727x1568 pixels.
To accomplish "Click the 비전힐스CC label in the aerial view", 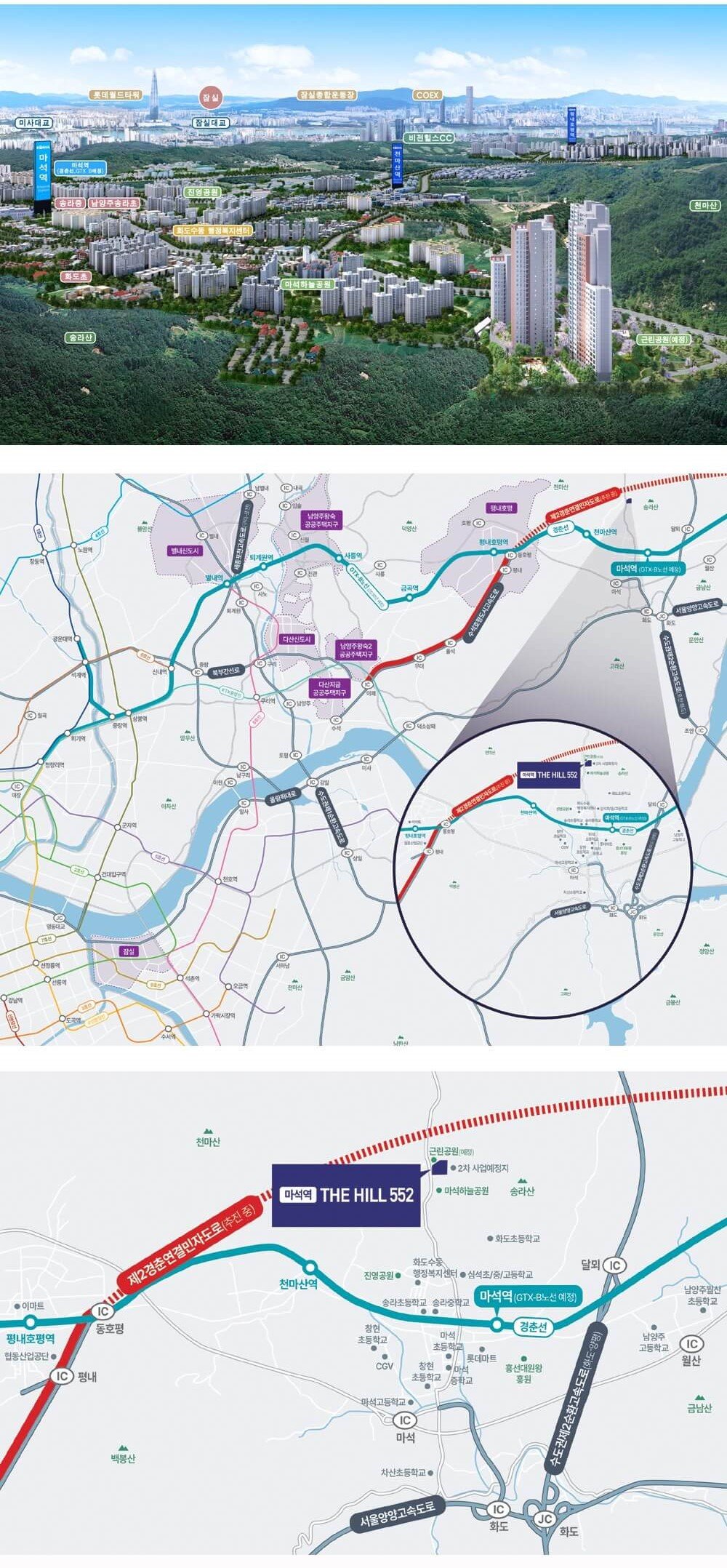I will tap(430, 137).
